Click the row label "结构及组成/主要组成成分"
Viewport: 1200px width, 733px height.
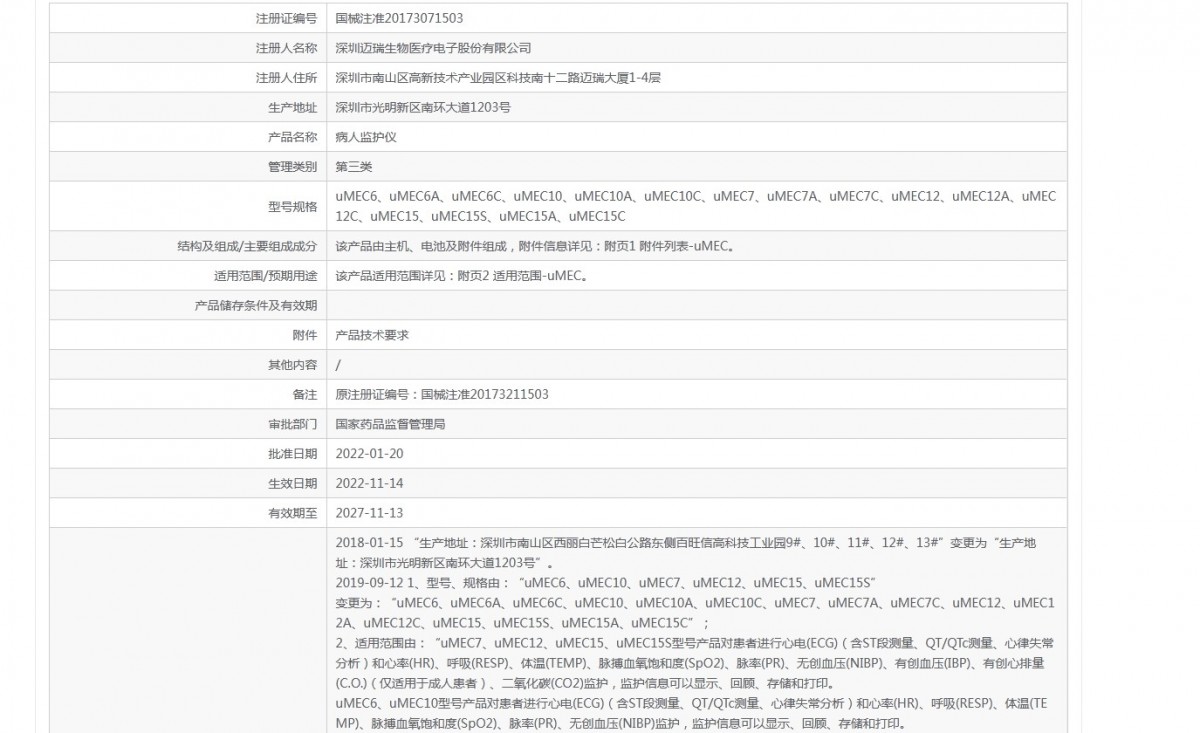tap(247, 246)
